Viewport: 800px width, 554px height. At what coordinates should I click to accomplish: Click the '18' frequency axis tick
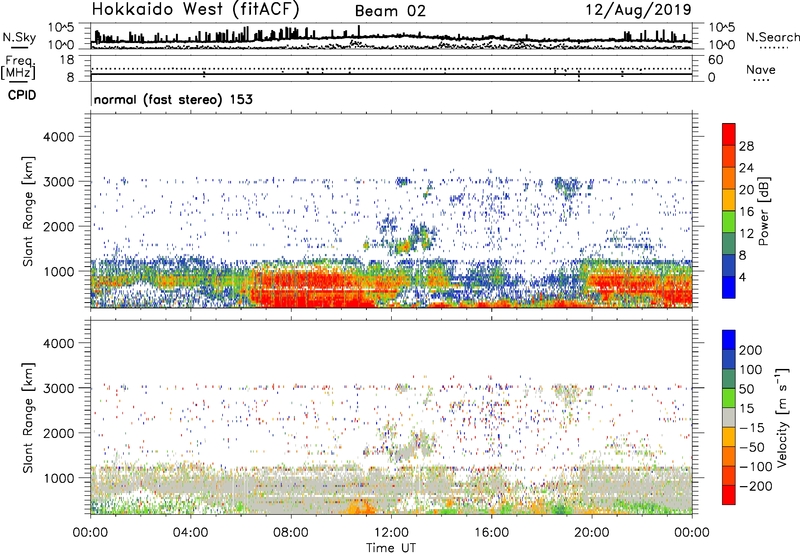(66, 60)
